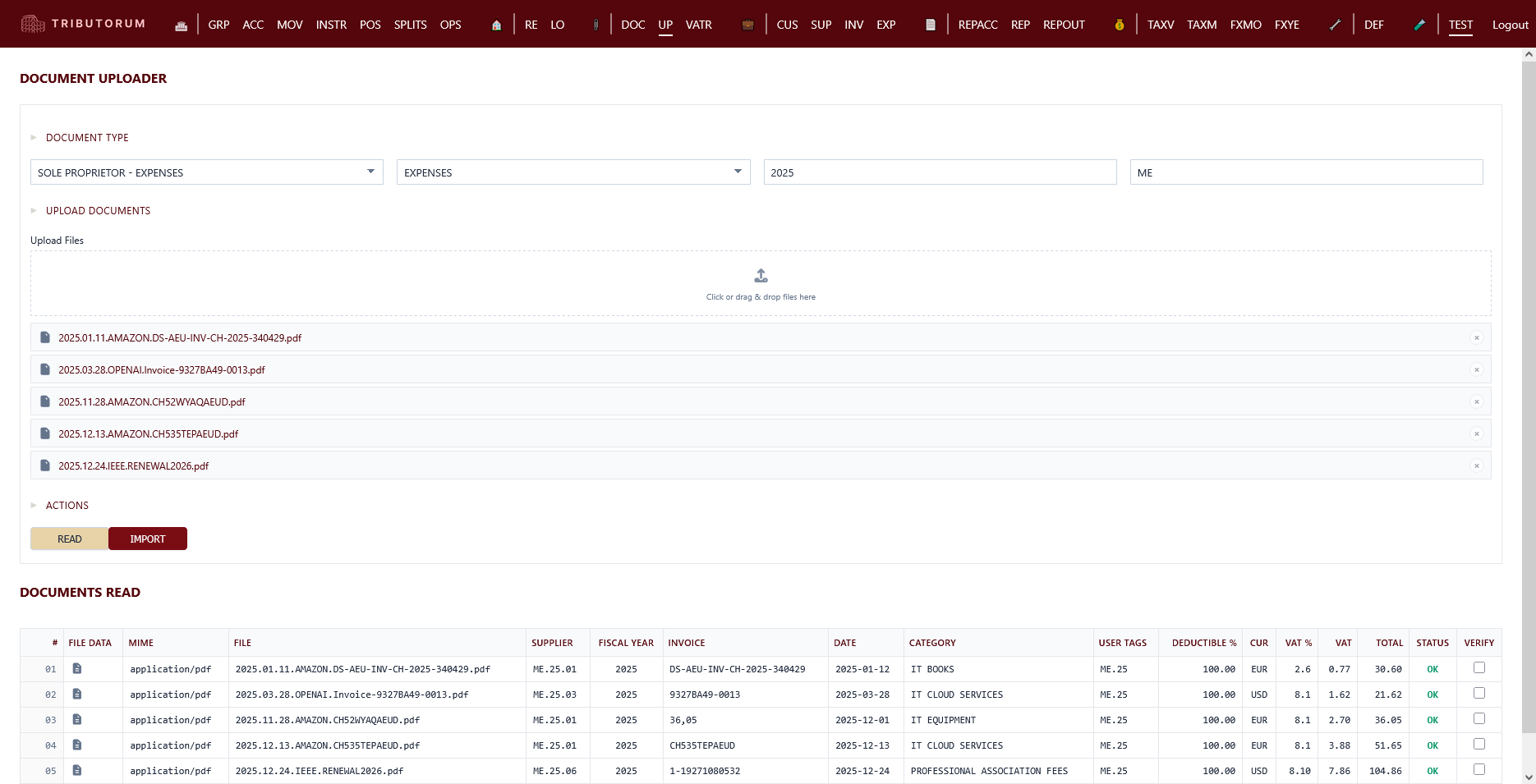
Task: Click the TOTAL column header
Action: (1389, 643)
